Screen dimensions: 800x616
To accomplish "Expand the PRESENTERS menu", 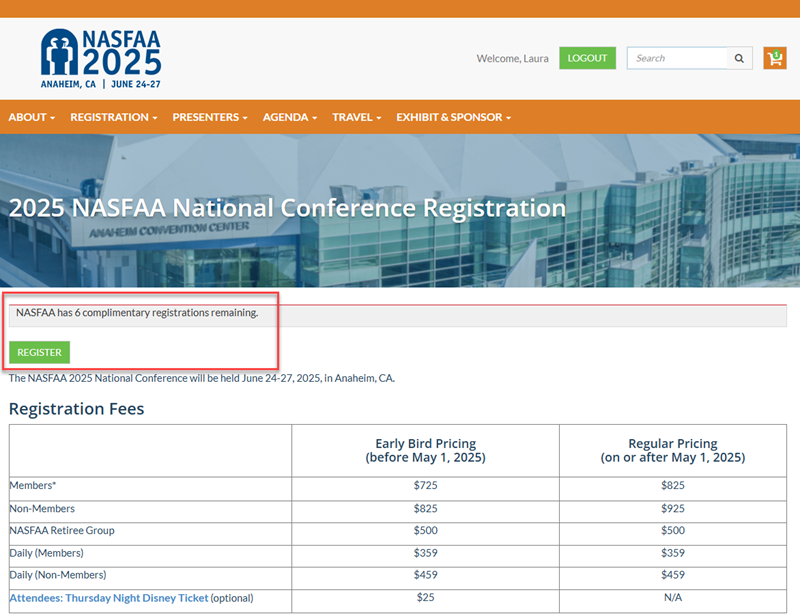I will [210, 117].
